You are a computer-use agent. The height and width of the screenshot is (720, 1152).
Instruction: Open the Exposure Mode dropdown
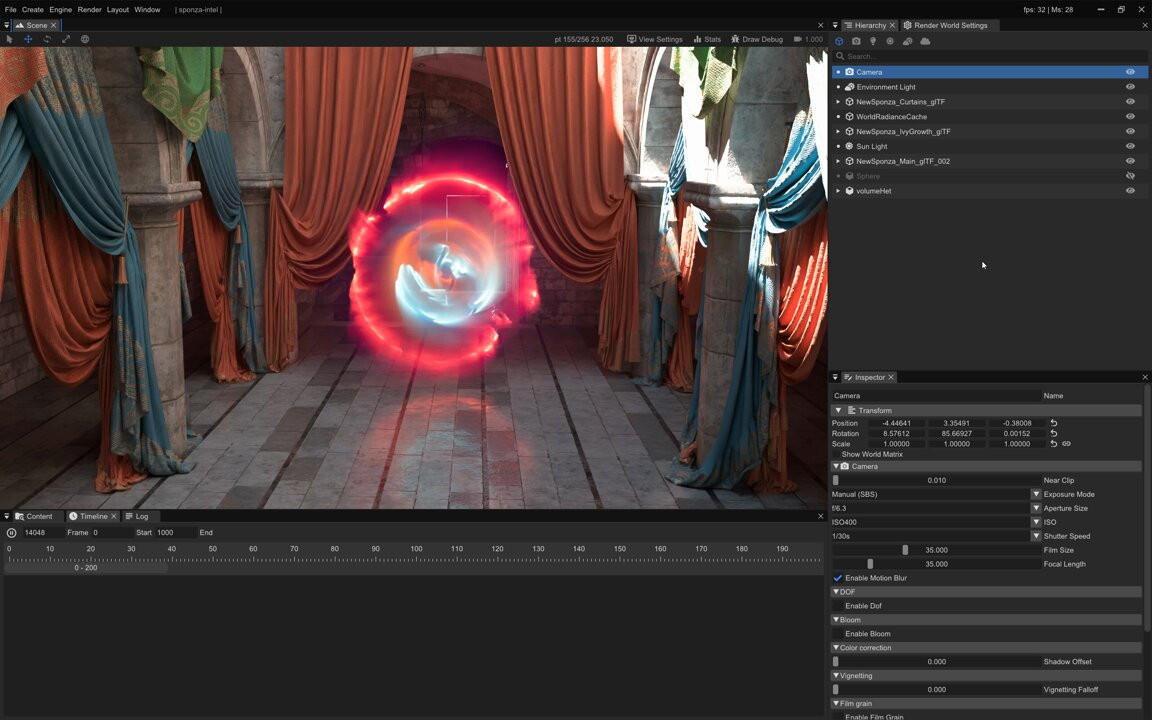tap(1036, 494)
